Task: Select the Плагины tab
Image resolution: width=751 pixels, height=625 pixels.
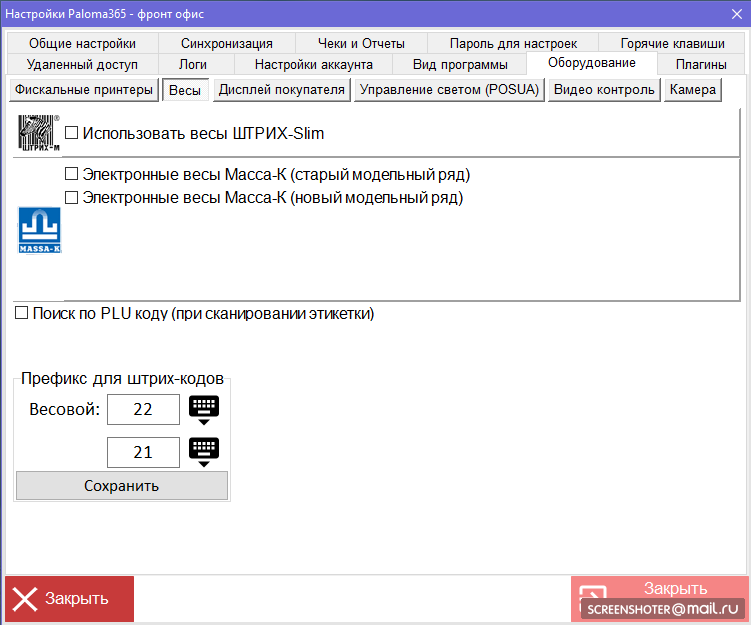Action: [700, 64]
